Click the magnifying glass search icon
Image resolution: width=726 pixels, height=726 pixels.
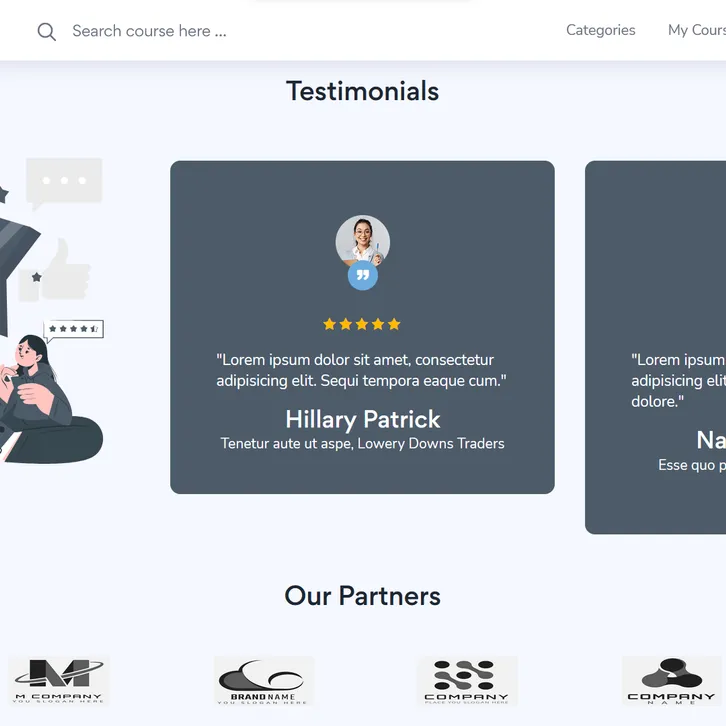coord(46,31)
